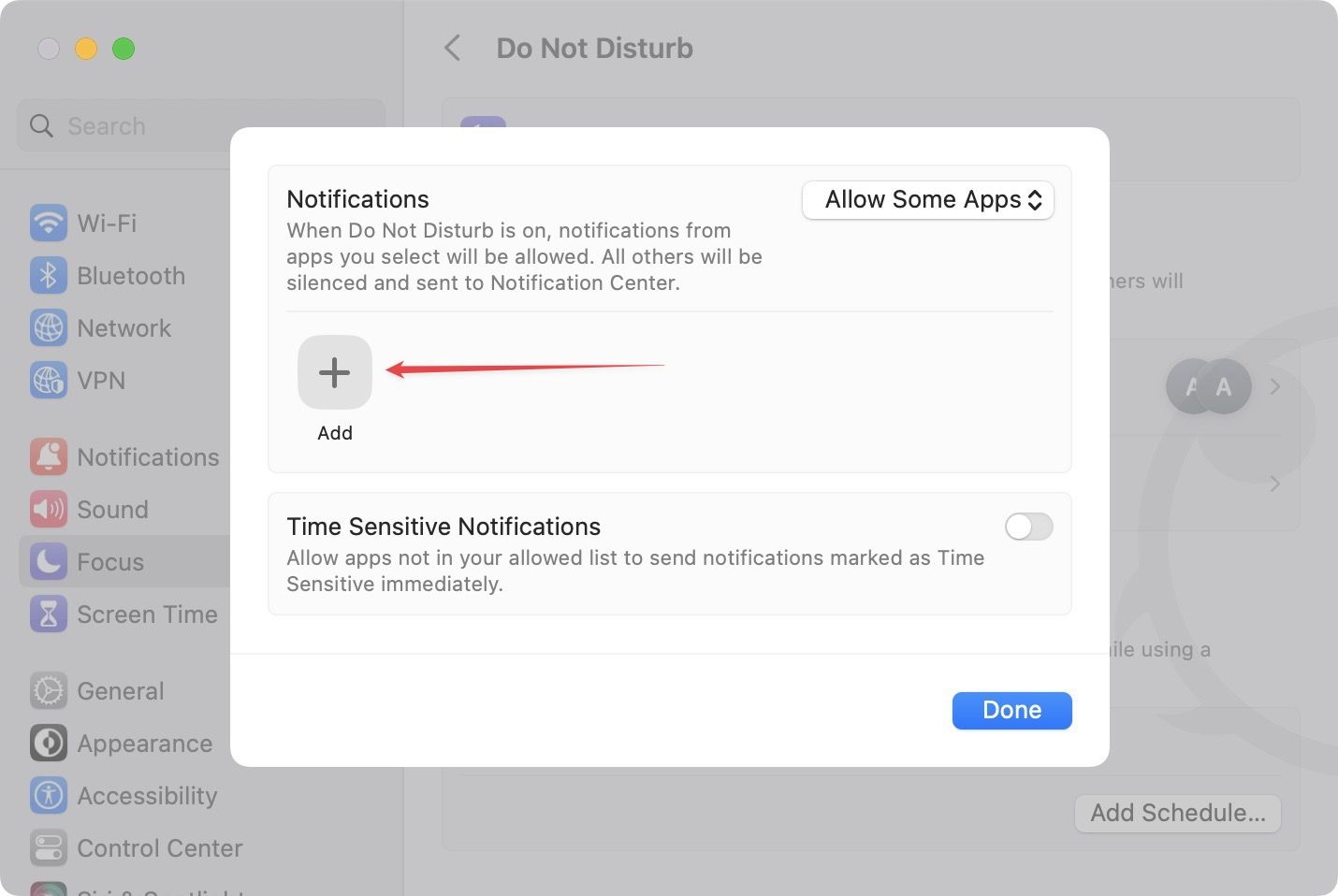Expand the allowed people row chevron

point(1274,386)
